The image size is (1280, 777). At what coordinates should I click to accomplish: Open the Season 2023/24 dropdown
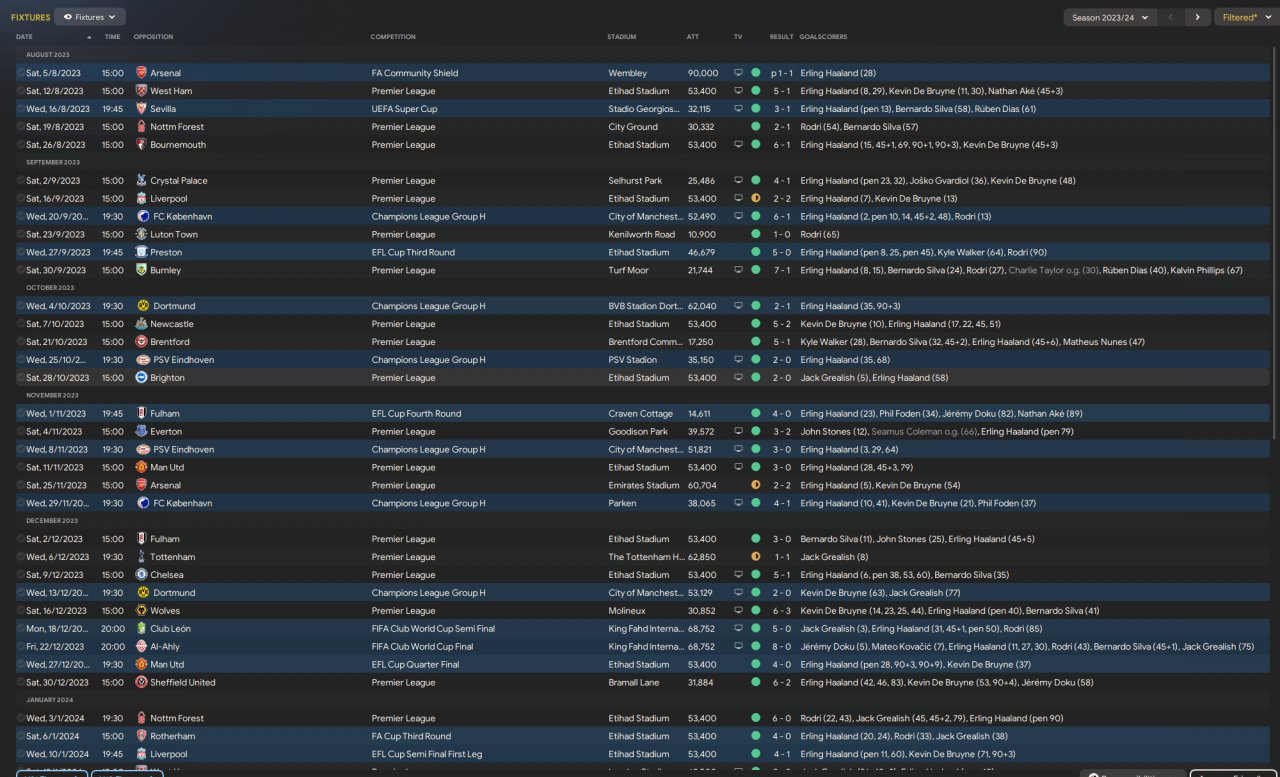1110,17
